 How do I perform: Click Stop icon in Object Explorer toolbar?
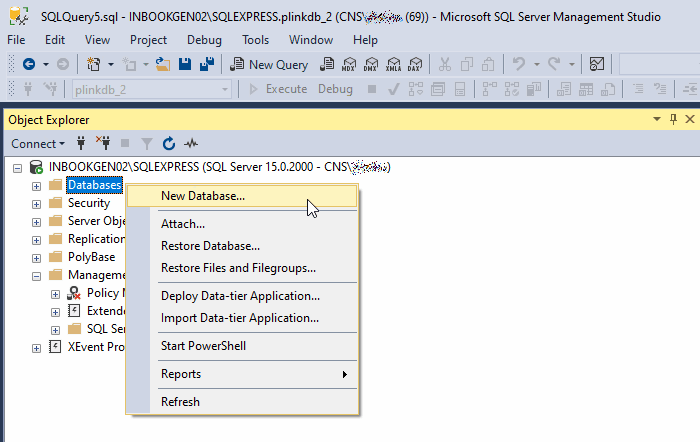tap(125, 144)
